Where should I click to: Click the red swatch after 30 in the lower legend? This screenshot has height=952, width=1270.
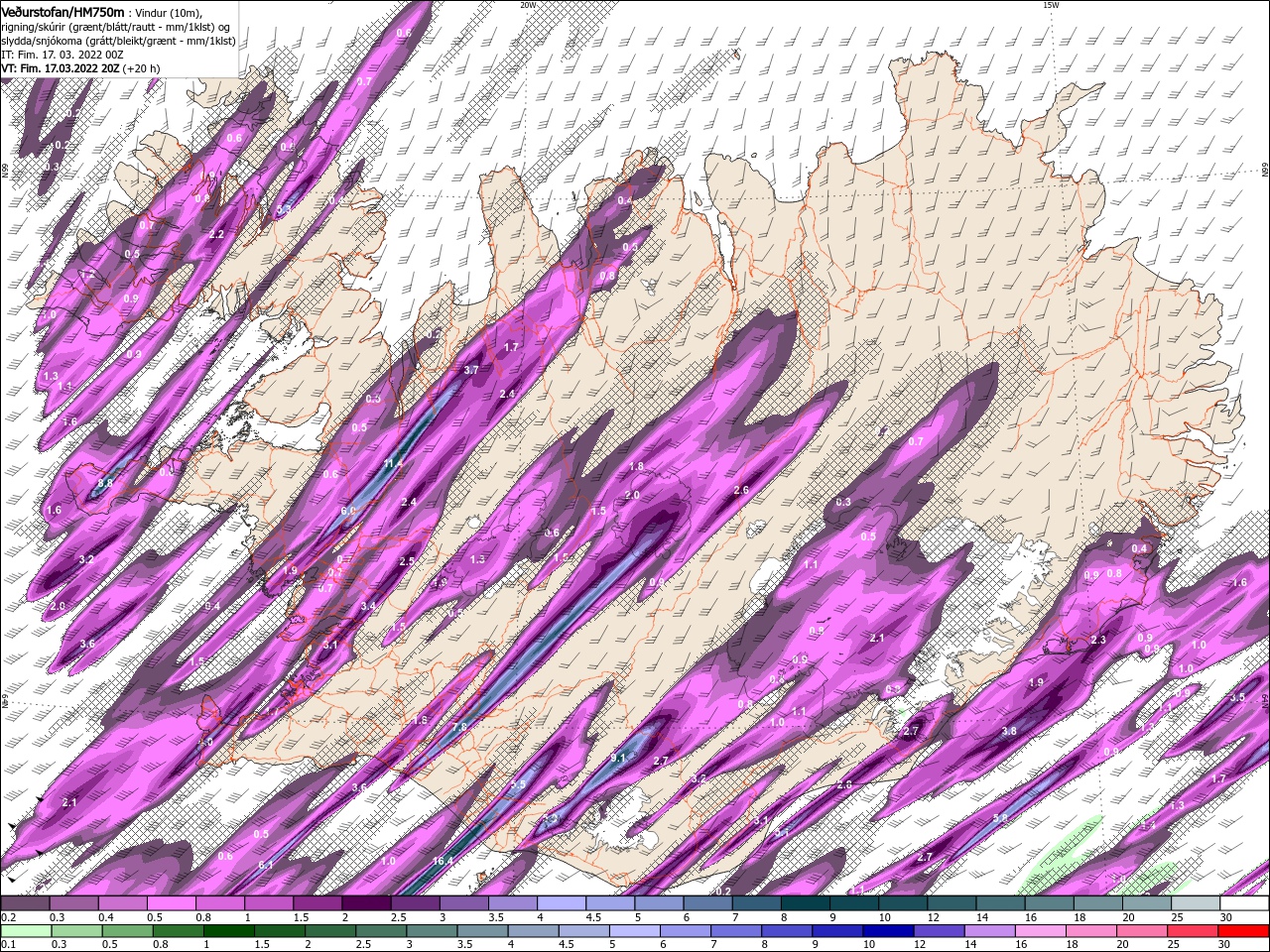1245,931
